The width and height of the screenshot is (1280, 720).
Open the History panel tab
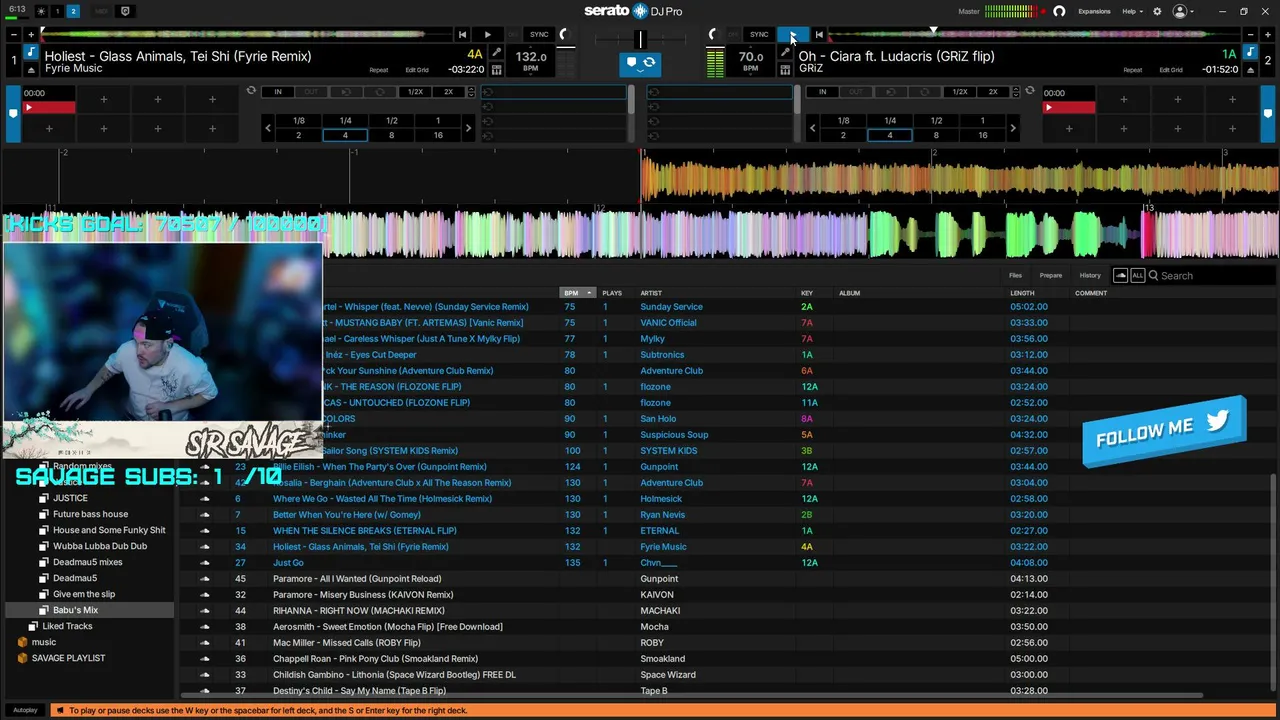point(1090,275)
